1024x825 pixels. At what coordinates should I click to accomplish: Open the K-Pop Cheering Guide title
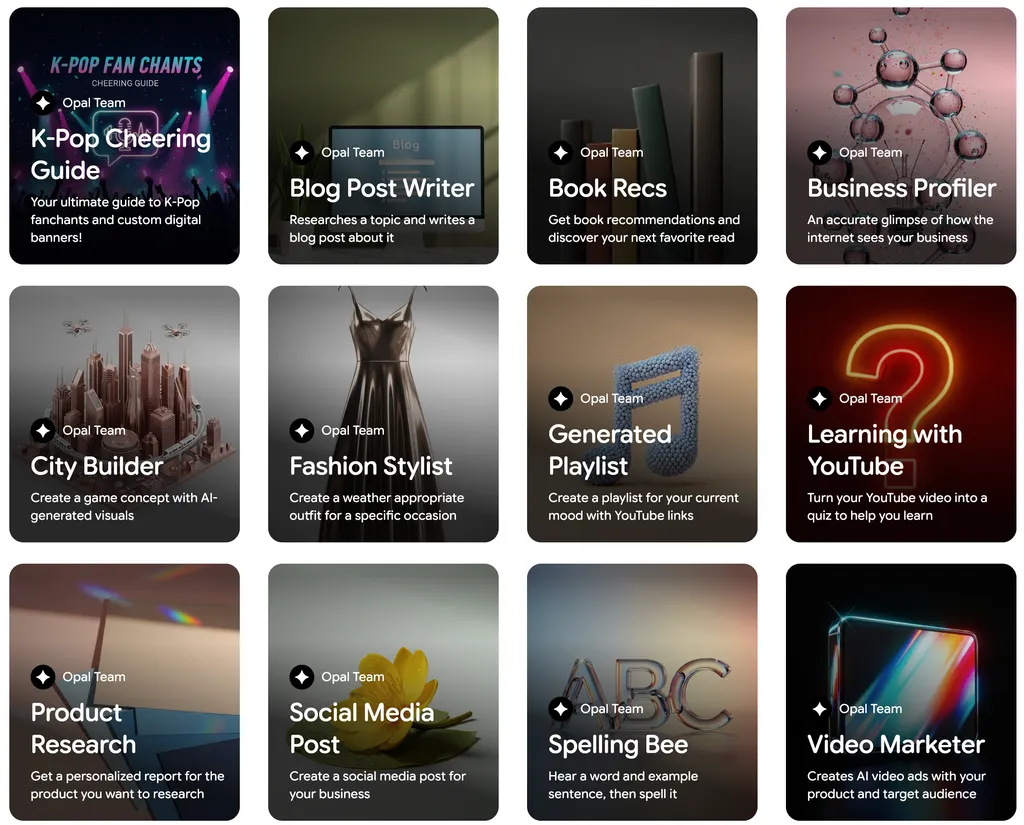pos(120,154)
